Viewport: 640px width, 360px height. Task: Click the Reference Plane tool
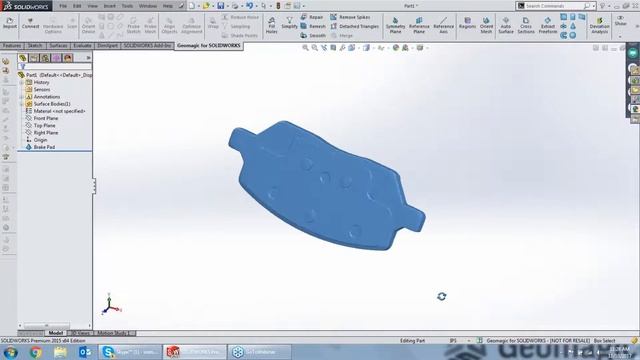pos(419,25)
